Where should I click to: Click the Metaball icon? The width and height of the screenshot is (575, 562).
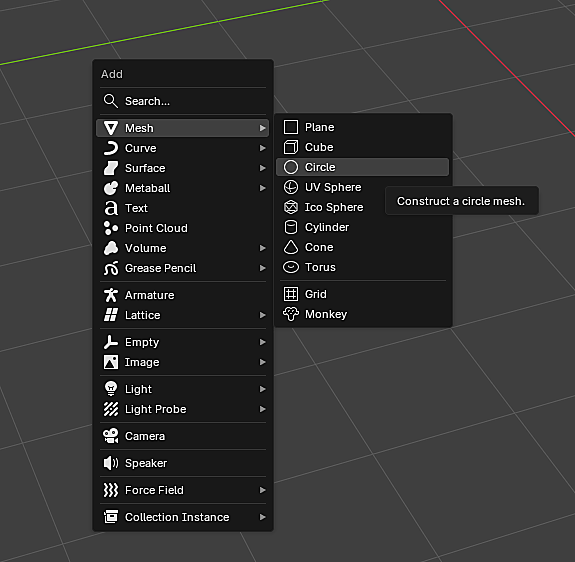[111, 188]
